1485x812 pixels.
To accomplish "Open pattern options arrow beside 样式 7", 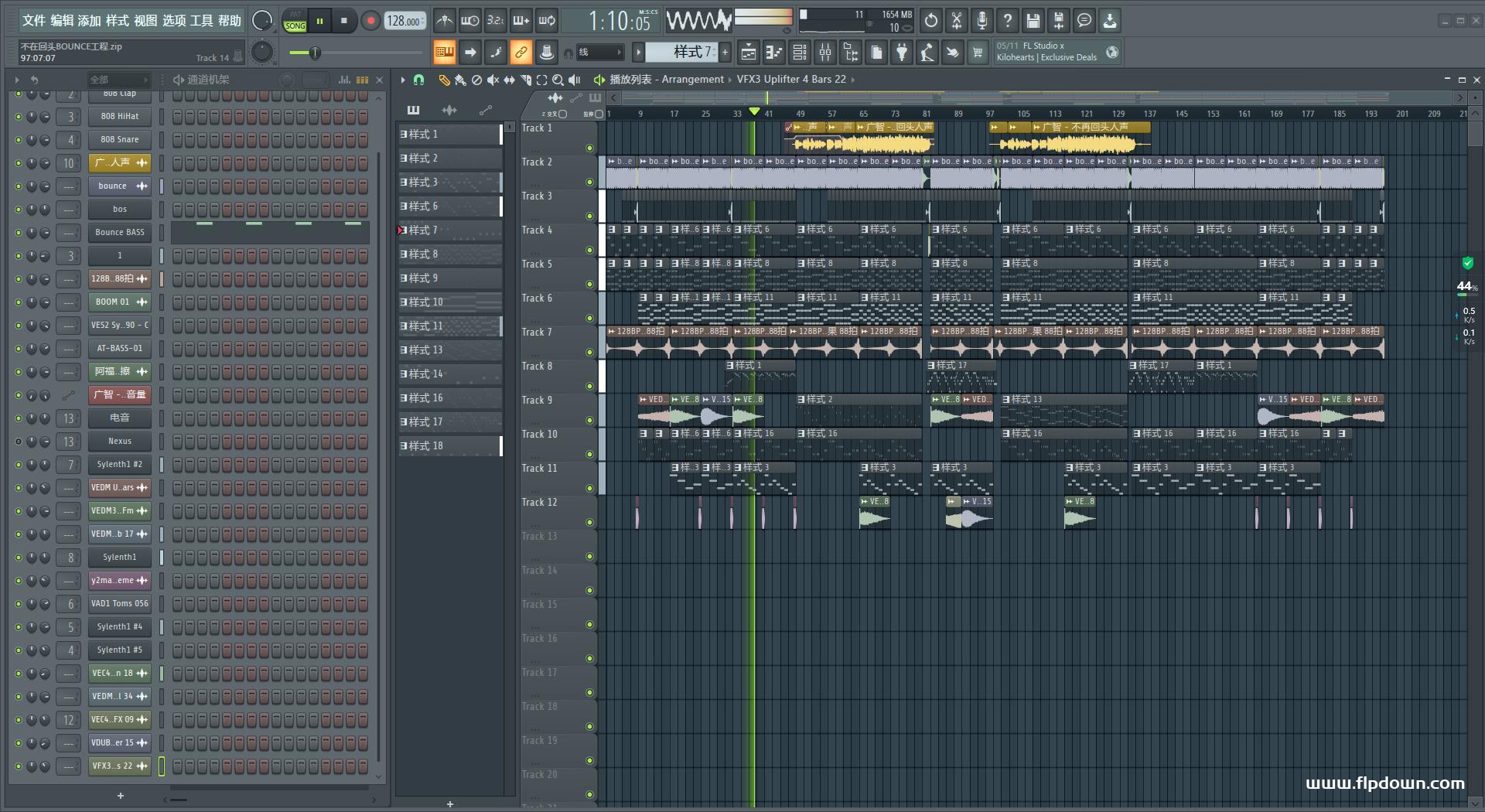I will pyautogui.click(x=638, y=53).
